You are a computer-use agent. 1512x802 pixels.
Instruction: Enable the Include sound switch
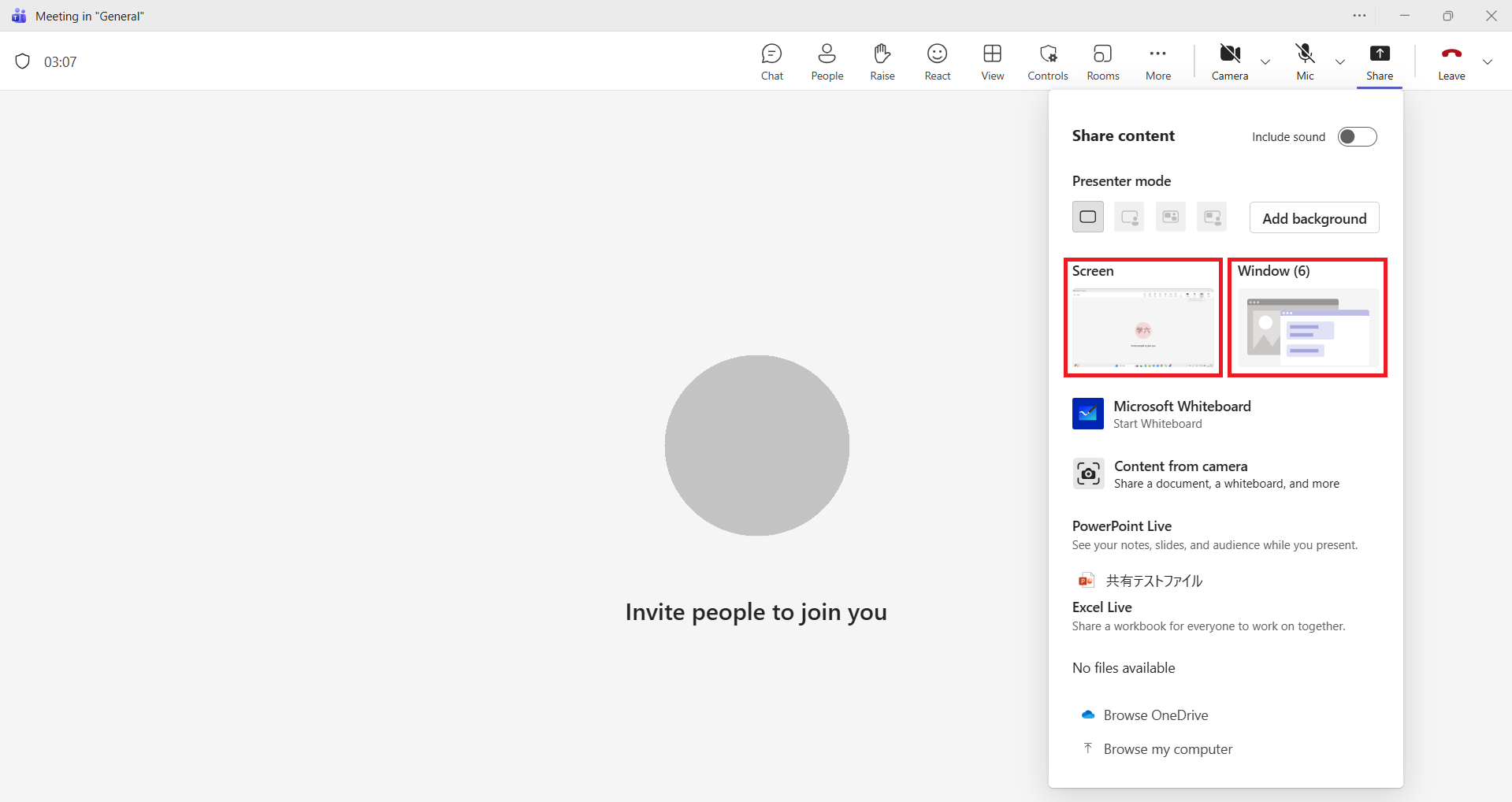1357,137
